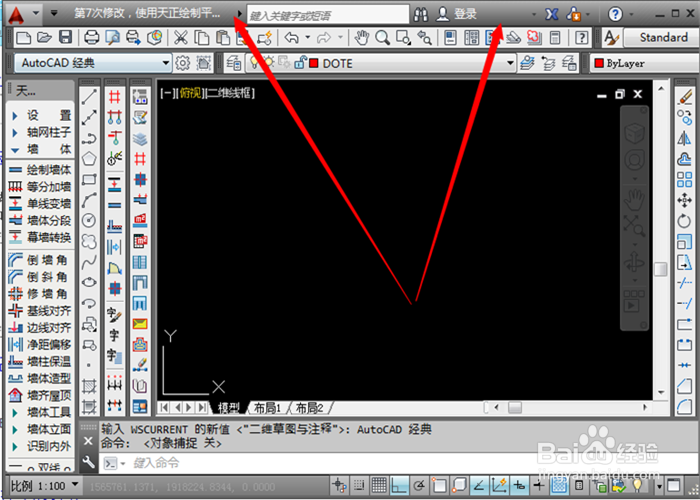Click the Layer Previous icon
Viewport: 700px width, 500px height.
click(x=548, y=63)
